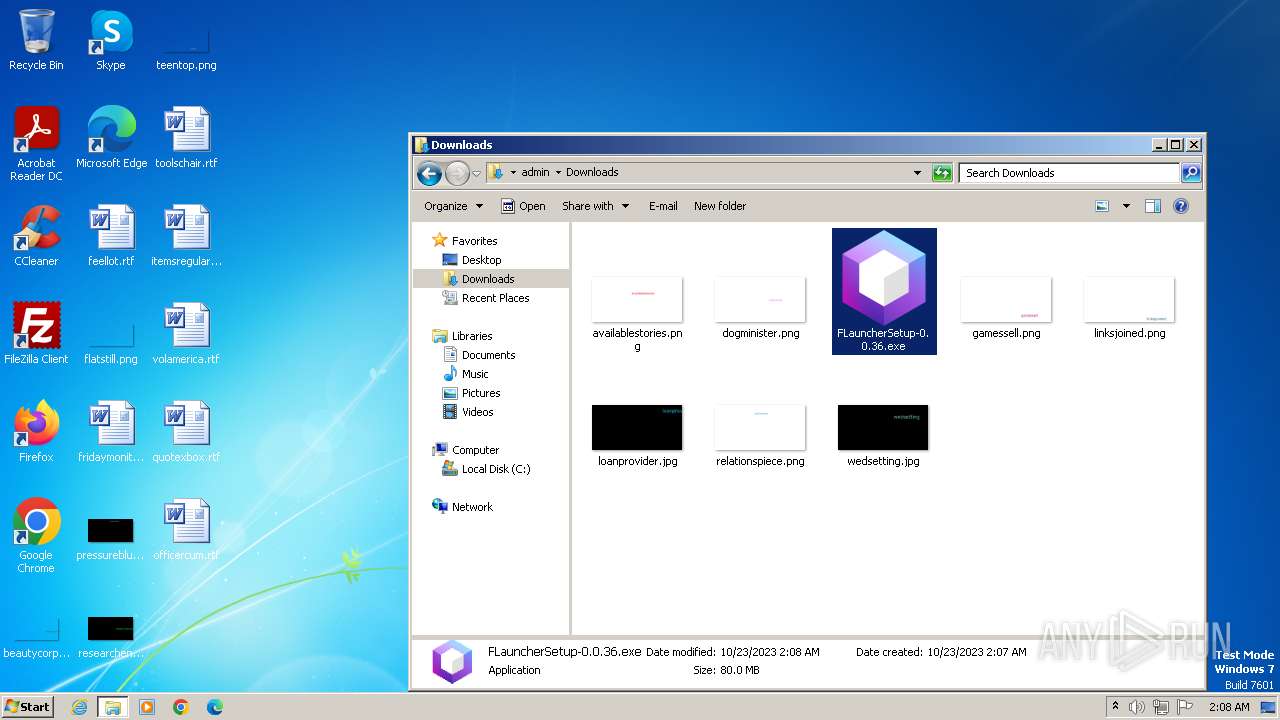Launch Skype from the desktop
Image resolution: width=1280 pixels, height=720 pixels.
tap(110, 40)
